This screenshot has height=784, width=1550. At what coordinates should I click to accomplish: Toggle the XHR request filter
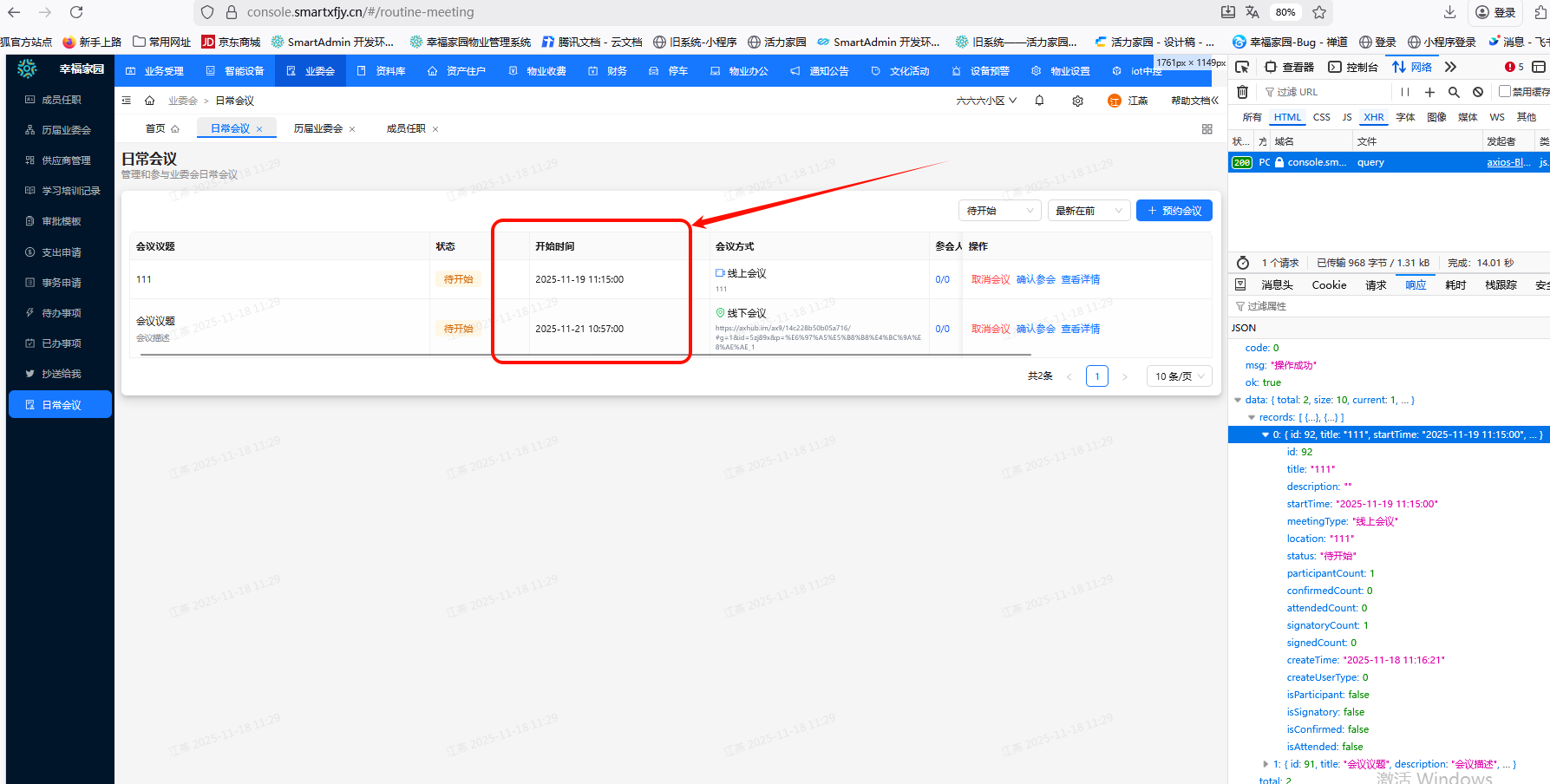1373,117
